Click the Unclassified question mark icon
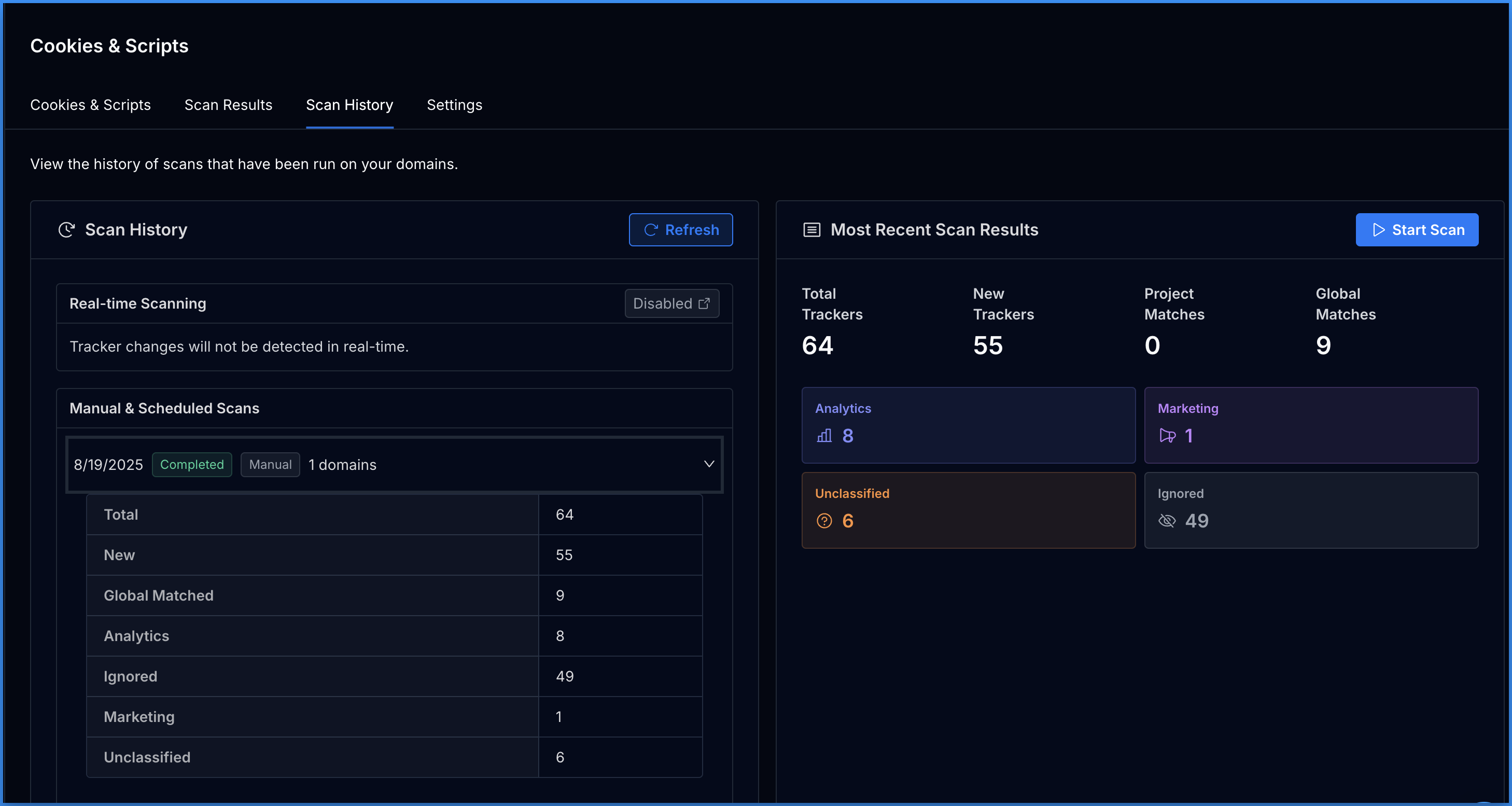 click(824, 521)
